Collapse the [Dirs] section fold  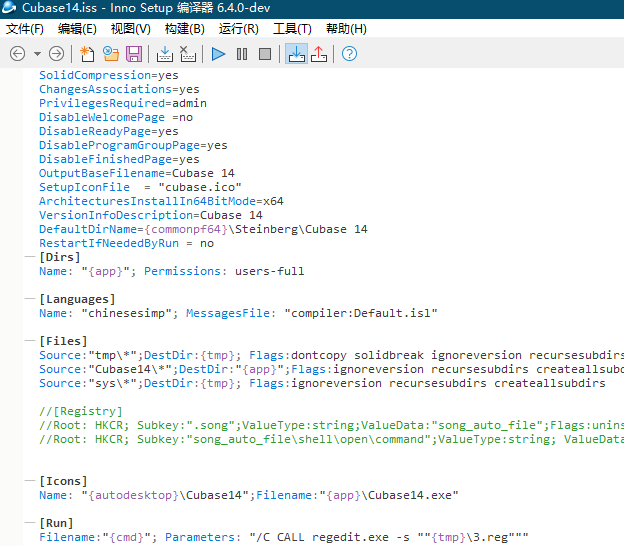(30, 257)
